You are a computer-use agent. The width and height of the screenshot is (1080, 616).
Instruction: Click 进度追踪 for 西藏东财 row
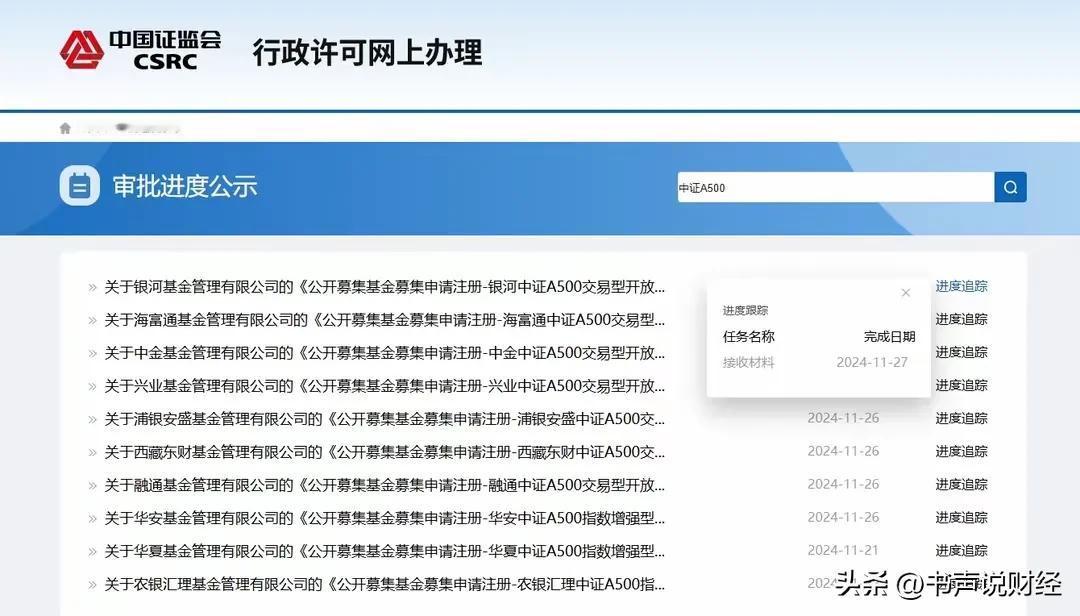click(x=962, y=451)
